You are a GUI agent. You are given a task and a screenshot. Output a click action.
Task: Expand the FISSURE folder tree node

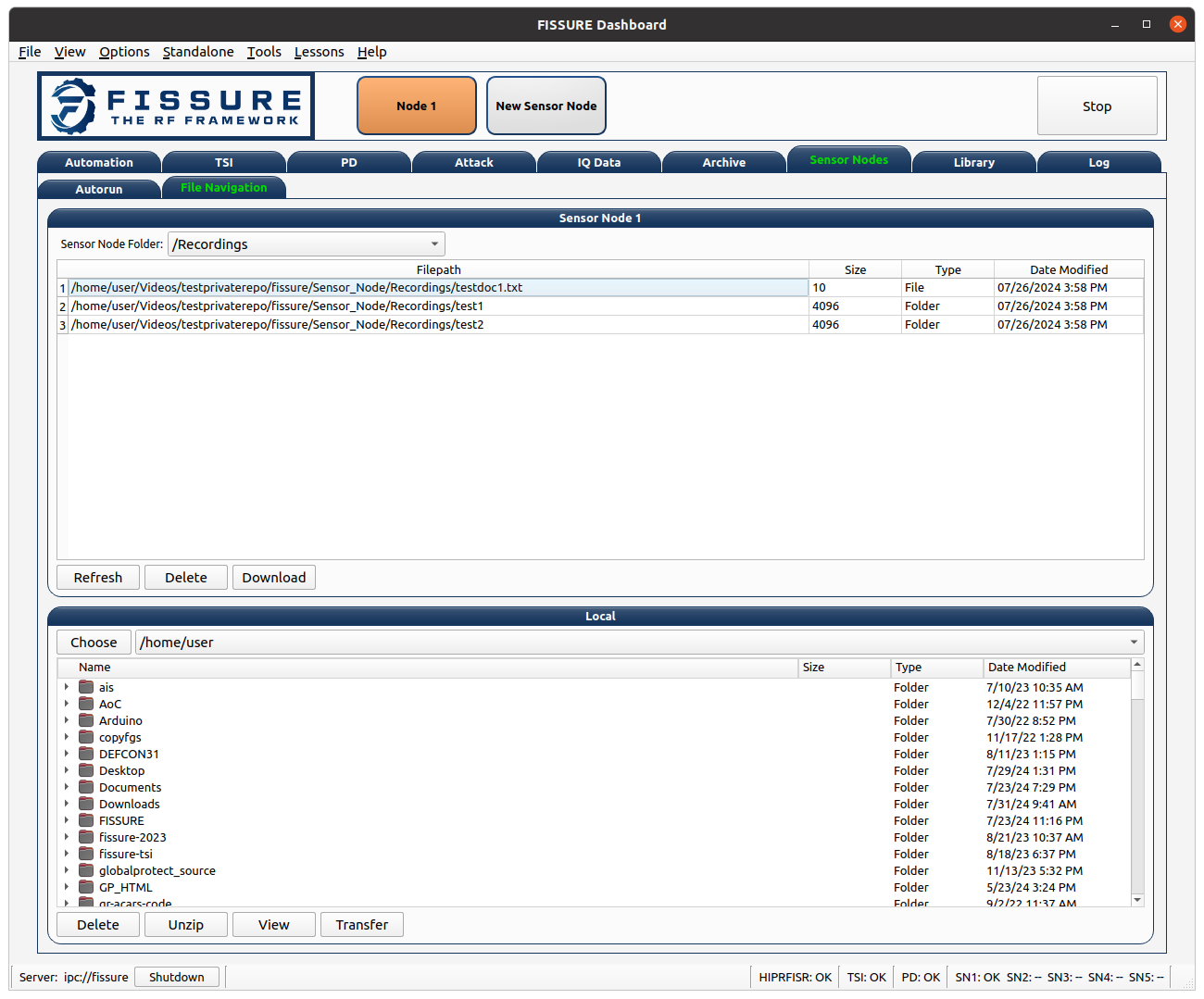coord(67,820)
